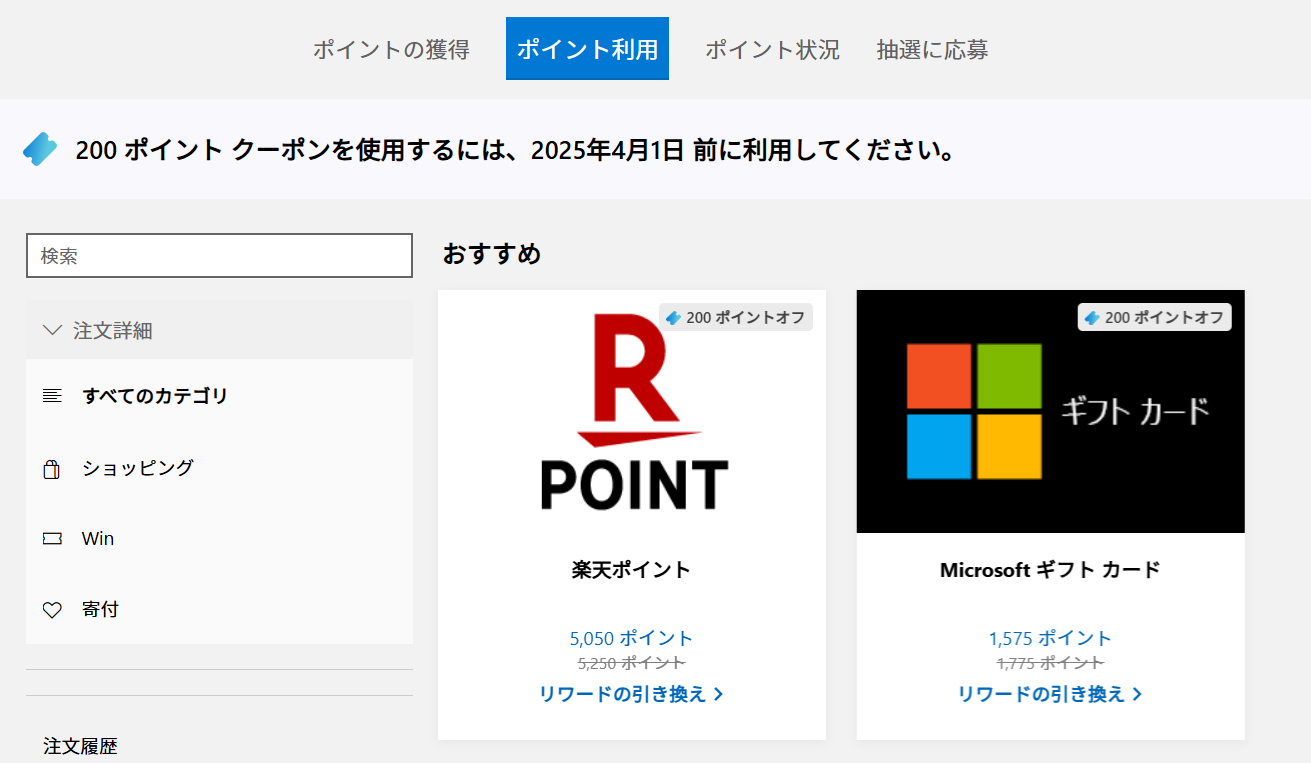
Task: Redeem the Microsoft ギフト カード reward link
Action: [1050, 694]
